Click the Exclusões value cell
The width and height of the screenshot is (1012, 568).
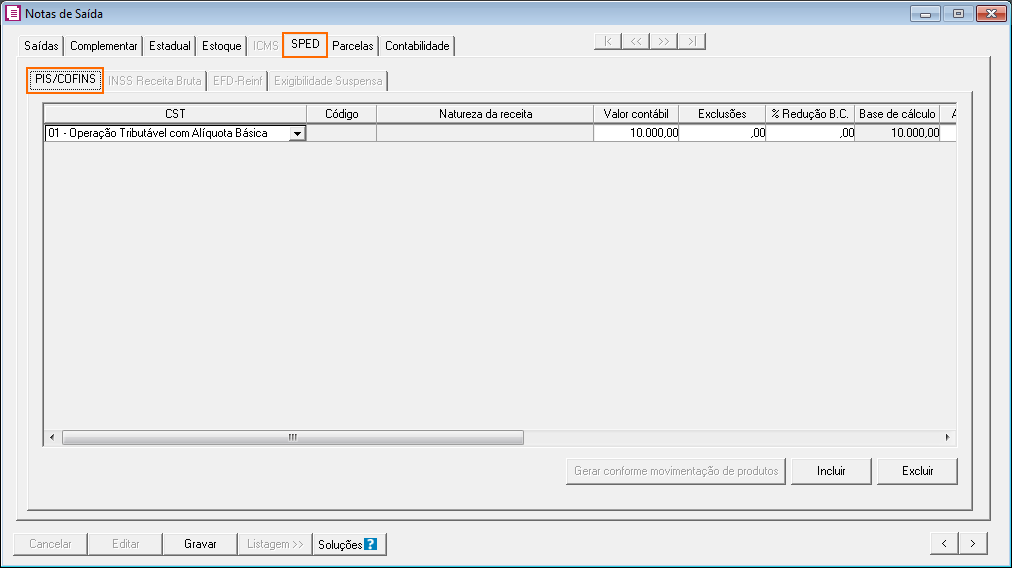[x=722, y=133]
